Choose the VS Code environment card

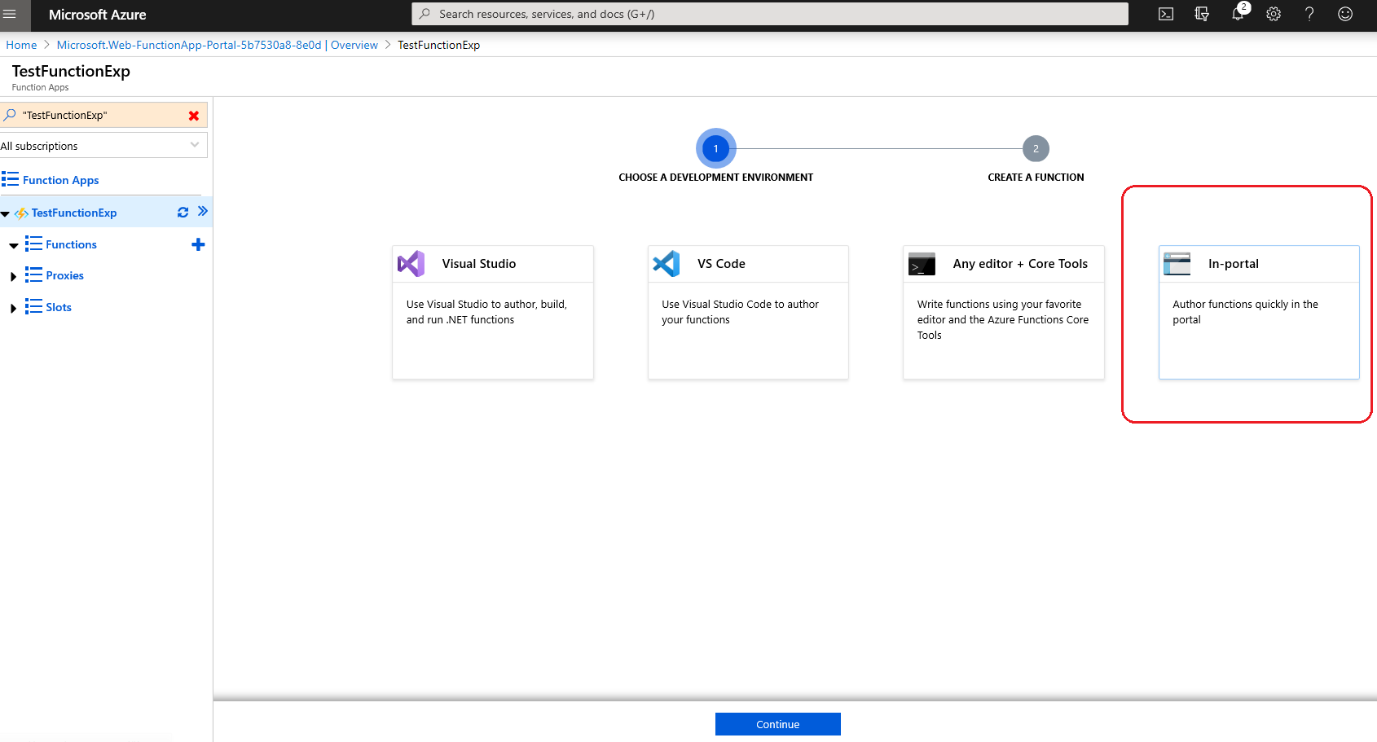748,312
